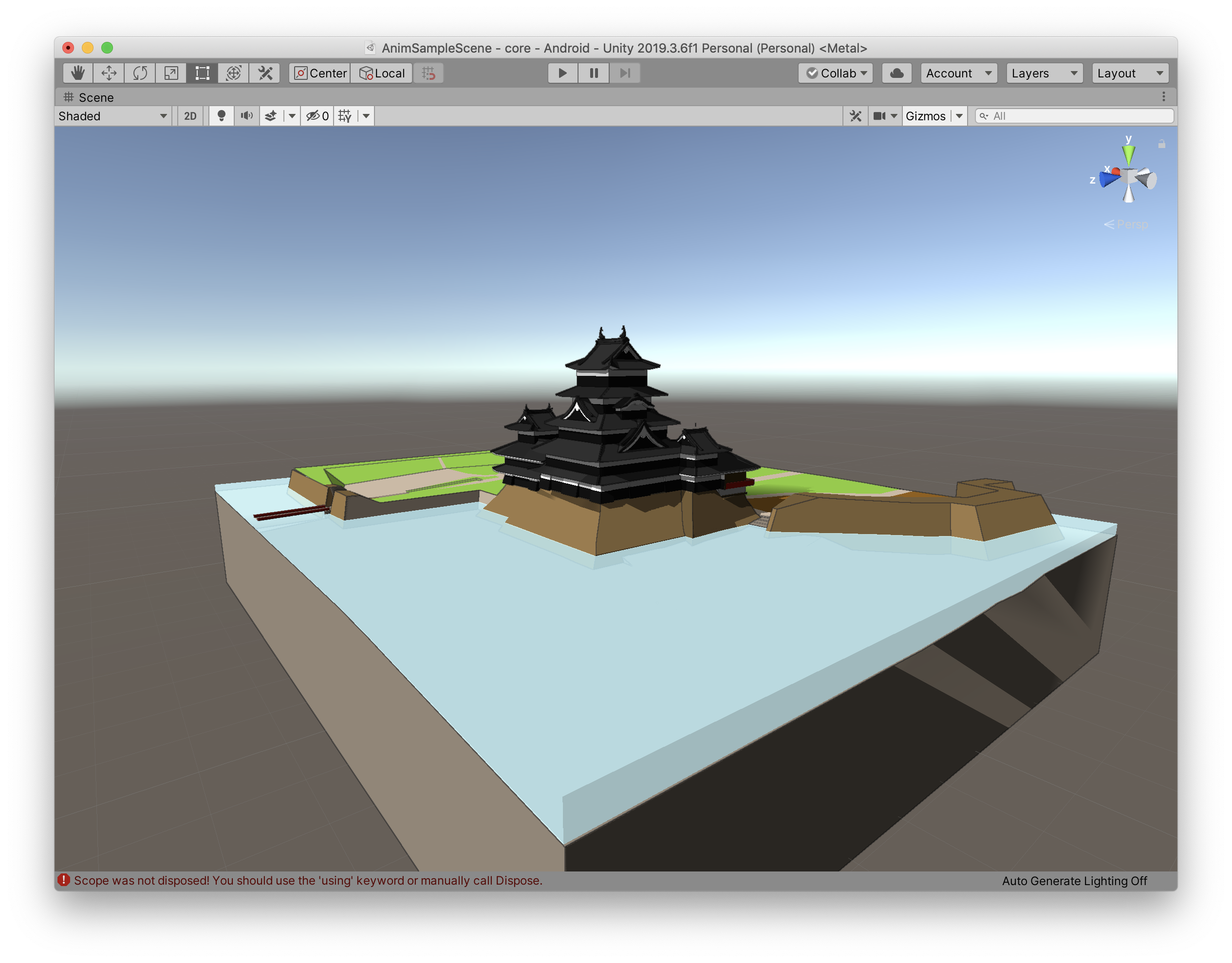Expand the Gizmos dropdown arrow
The width and height of the screenshot is (1232, 963).
pos(959,116)
